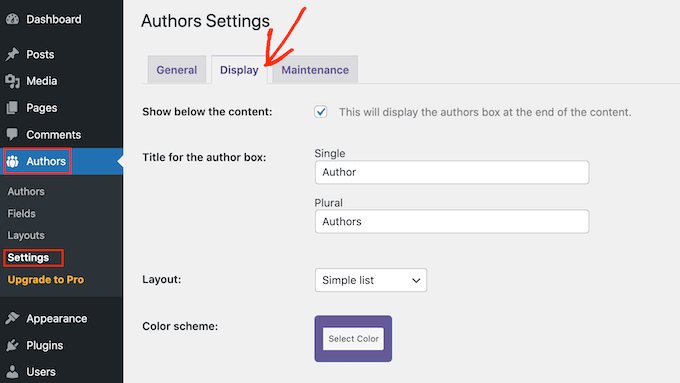
Task: Click the Dashboard gauge icon
Action: point(13,19)
